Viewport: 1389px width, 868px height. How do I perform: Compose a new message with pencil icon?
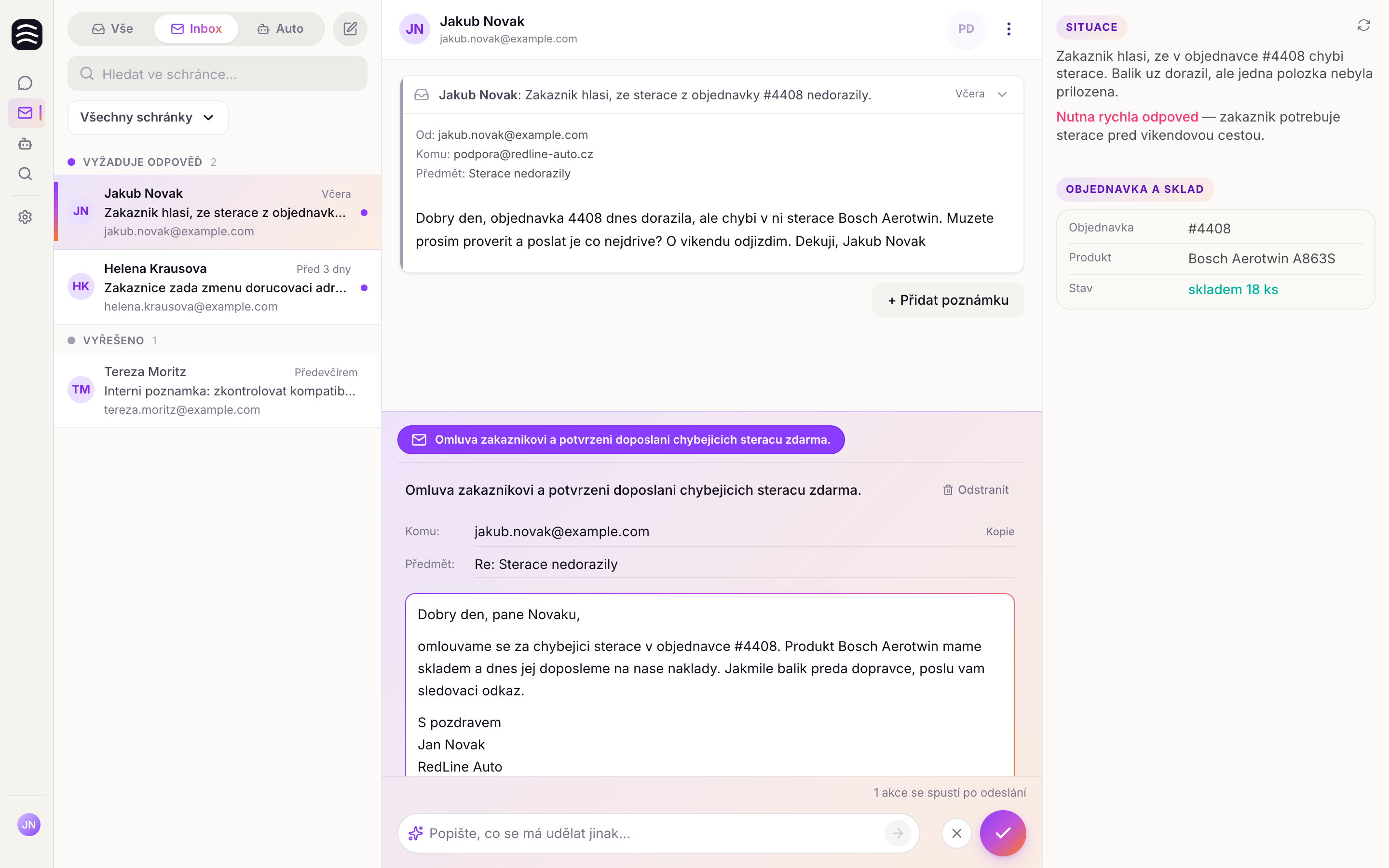(x=350, y=29)
